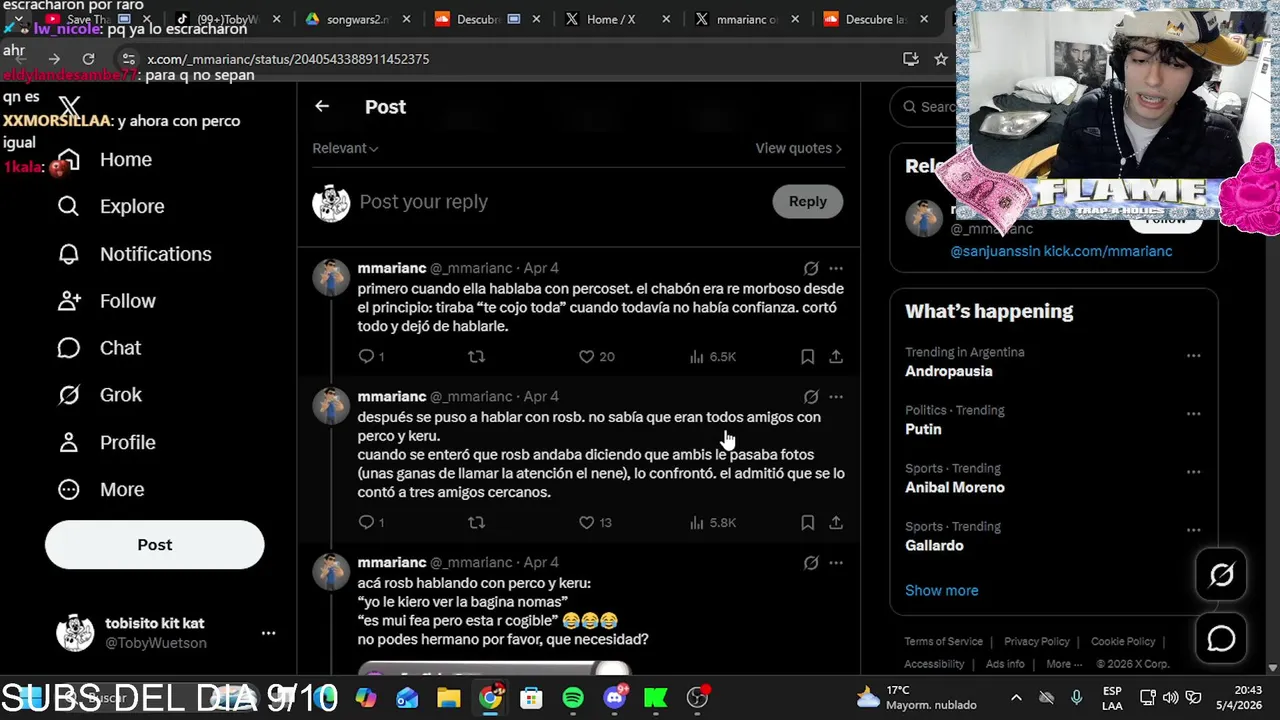Close the songwars2 tab
Viewport: 1280px width, 720px height.
pos(406,19)
